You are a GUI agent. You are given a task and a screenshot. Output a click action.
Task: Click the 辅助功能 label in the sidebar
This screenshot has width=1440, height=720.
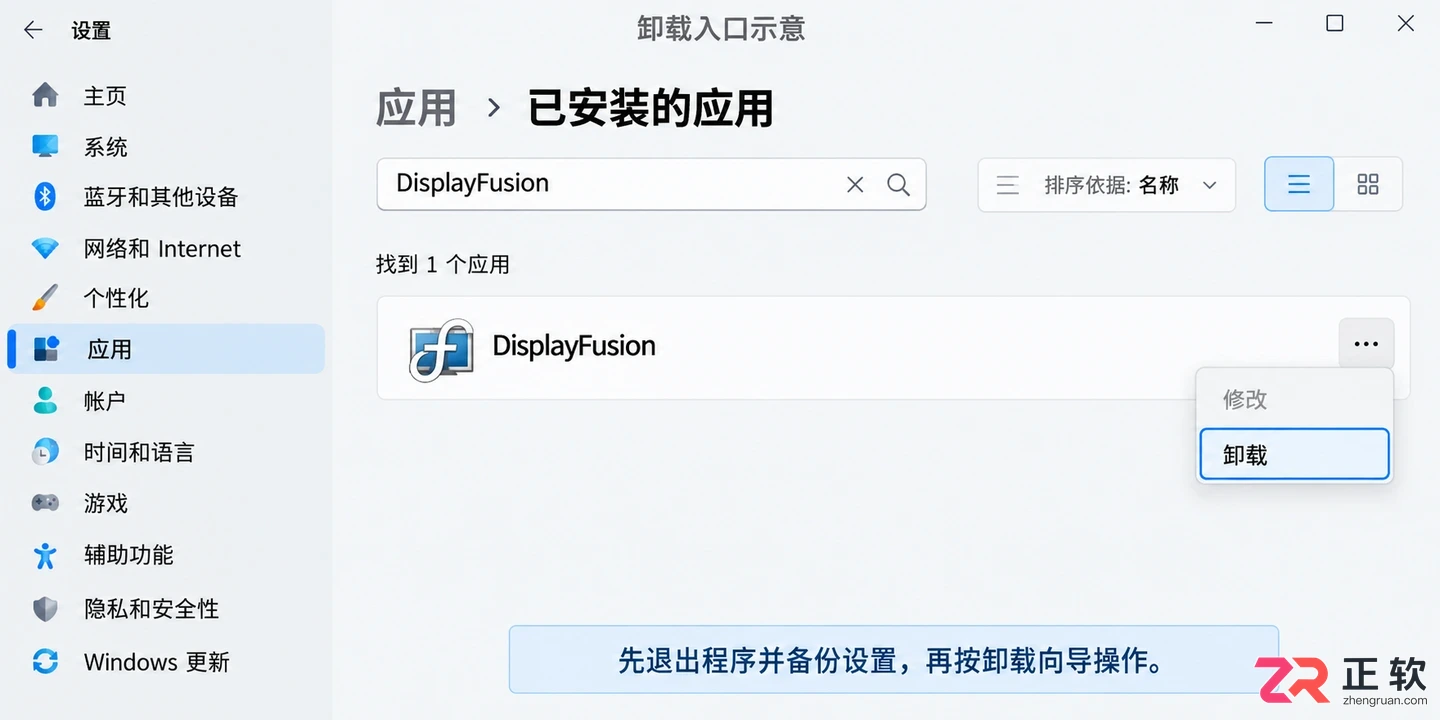[128, 555]
